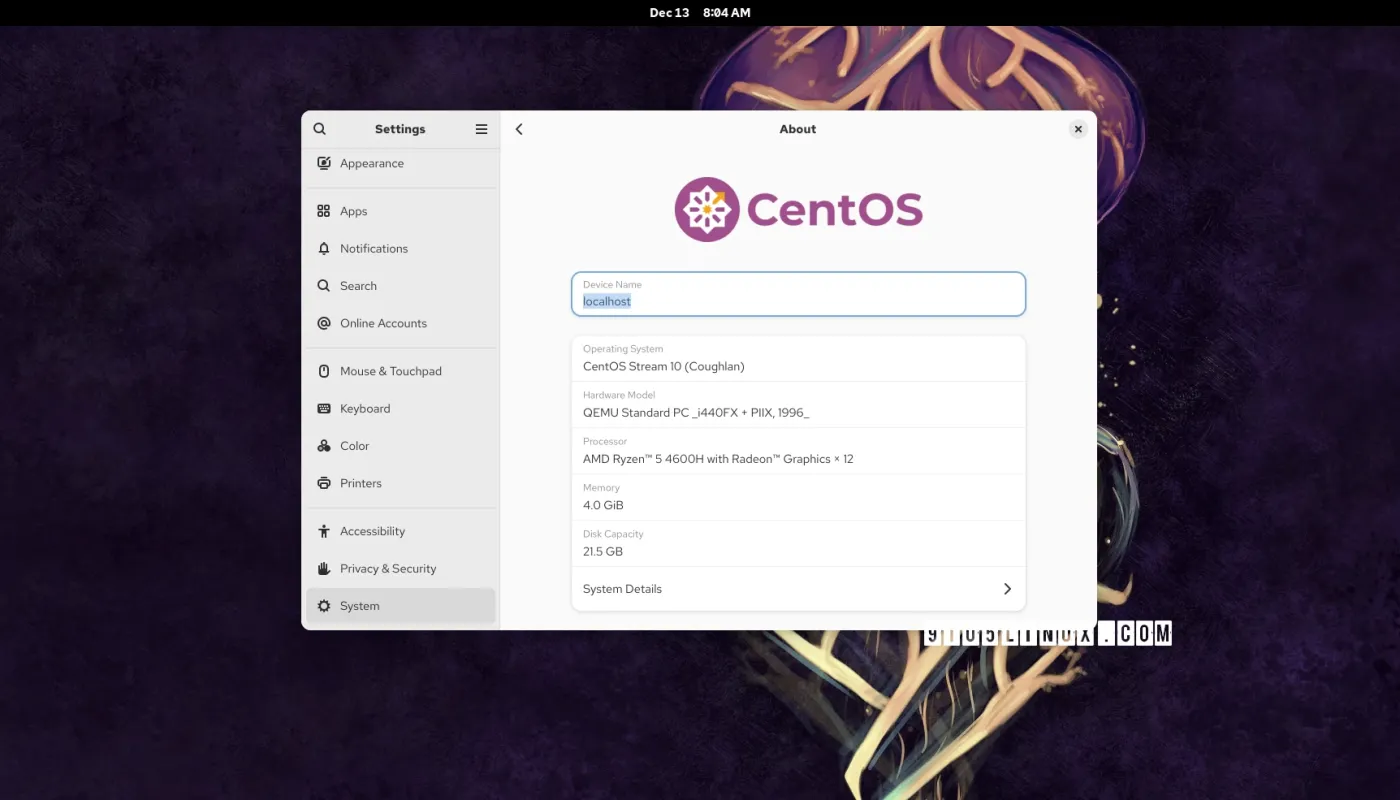The image size is (1400, 800).
Task: Open the clock in the top bar
Action: [x=700, y=13]
